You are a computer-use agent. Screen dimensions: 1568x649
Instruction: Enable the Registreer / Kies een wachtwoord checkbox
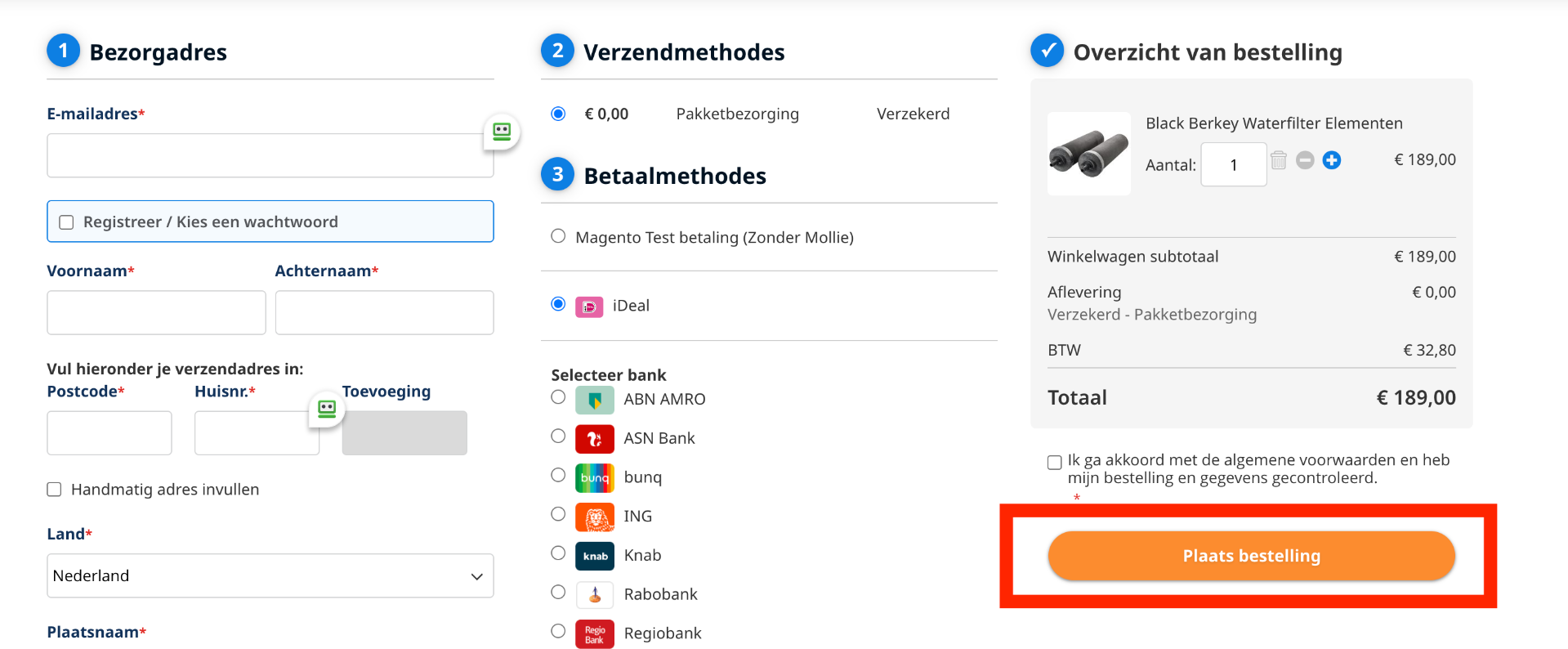(x=67, y=222)
